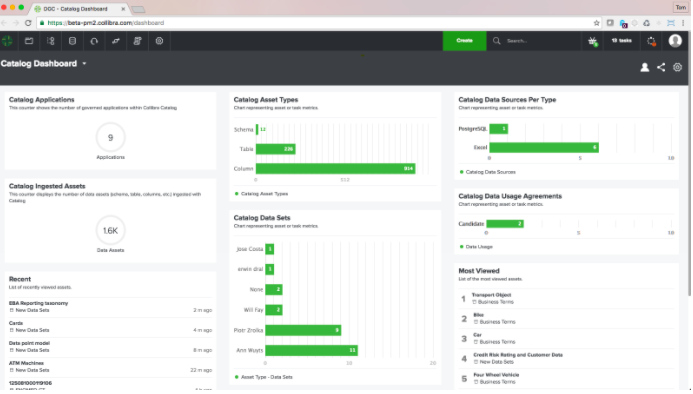Click the chart trends icon in navbar
This screenshot has width=693, height=394.
pos(116,41)
